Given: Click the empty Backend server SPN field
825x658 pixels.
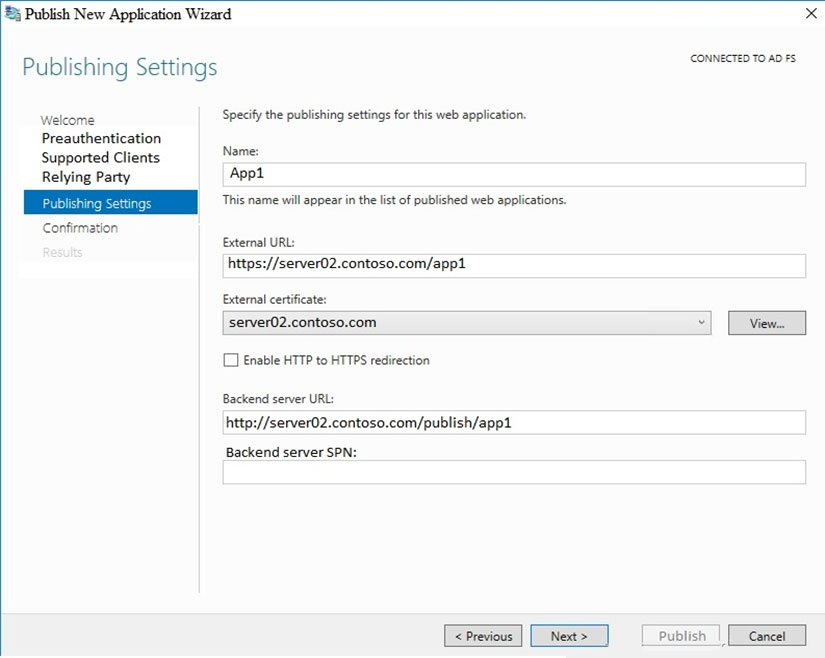Looking at the screenshot, I should tap(514, 472).
